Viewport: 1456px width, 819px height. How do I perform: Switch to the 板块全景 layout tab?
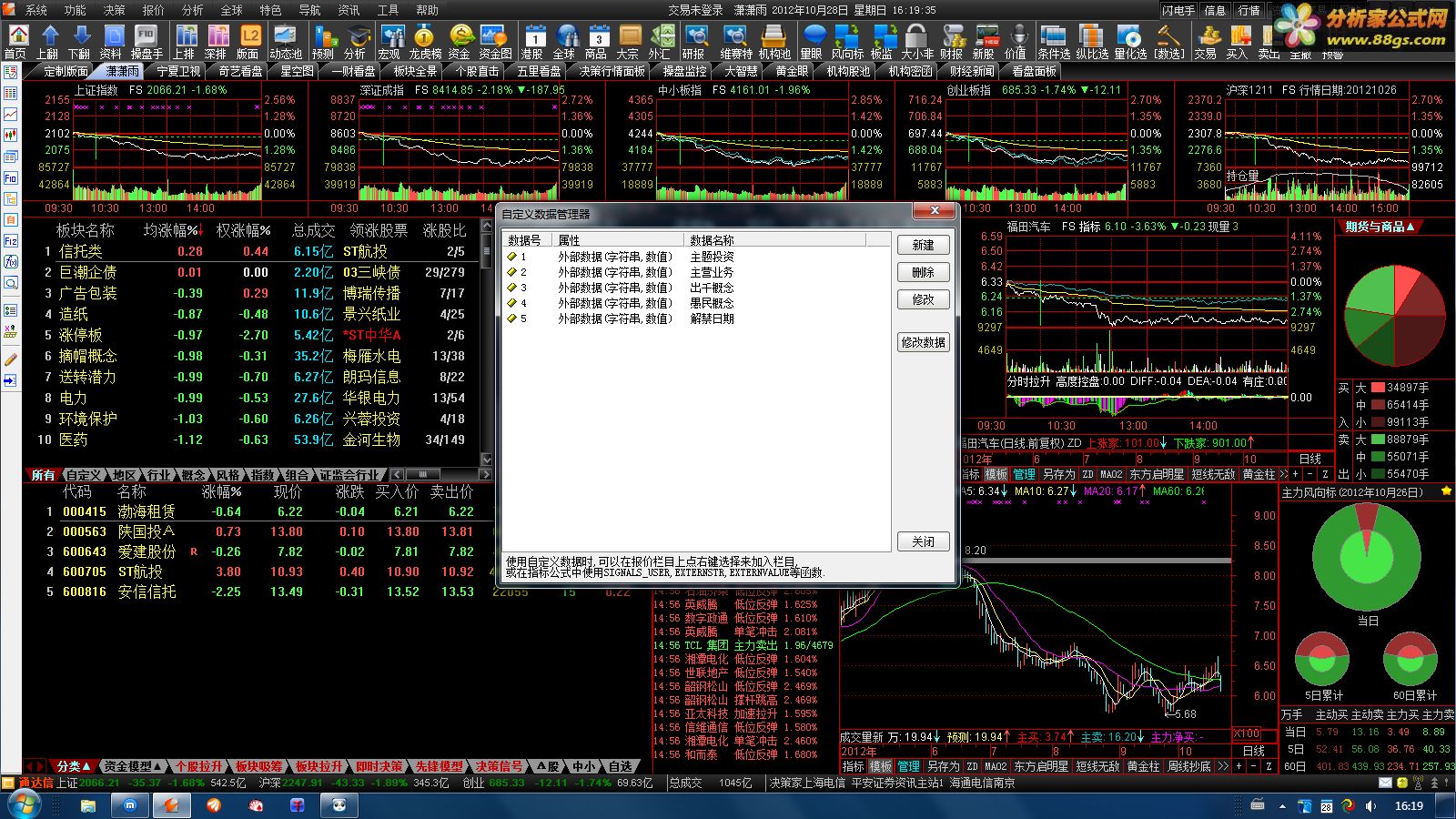tap(415, 70)
